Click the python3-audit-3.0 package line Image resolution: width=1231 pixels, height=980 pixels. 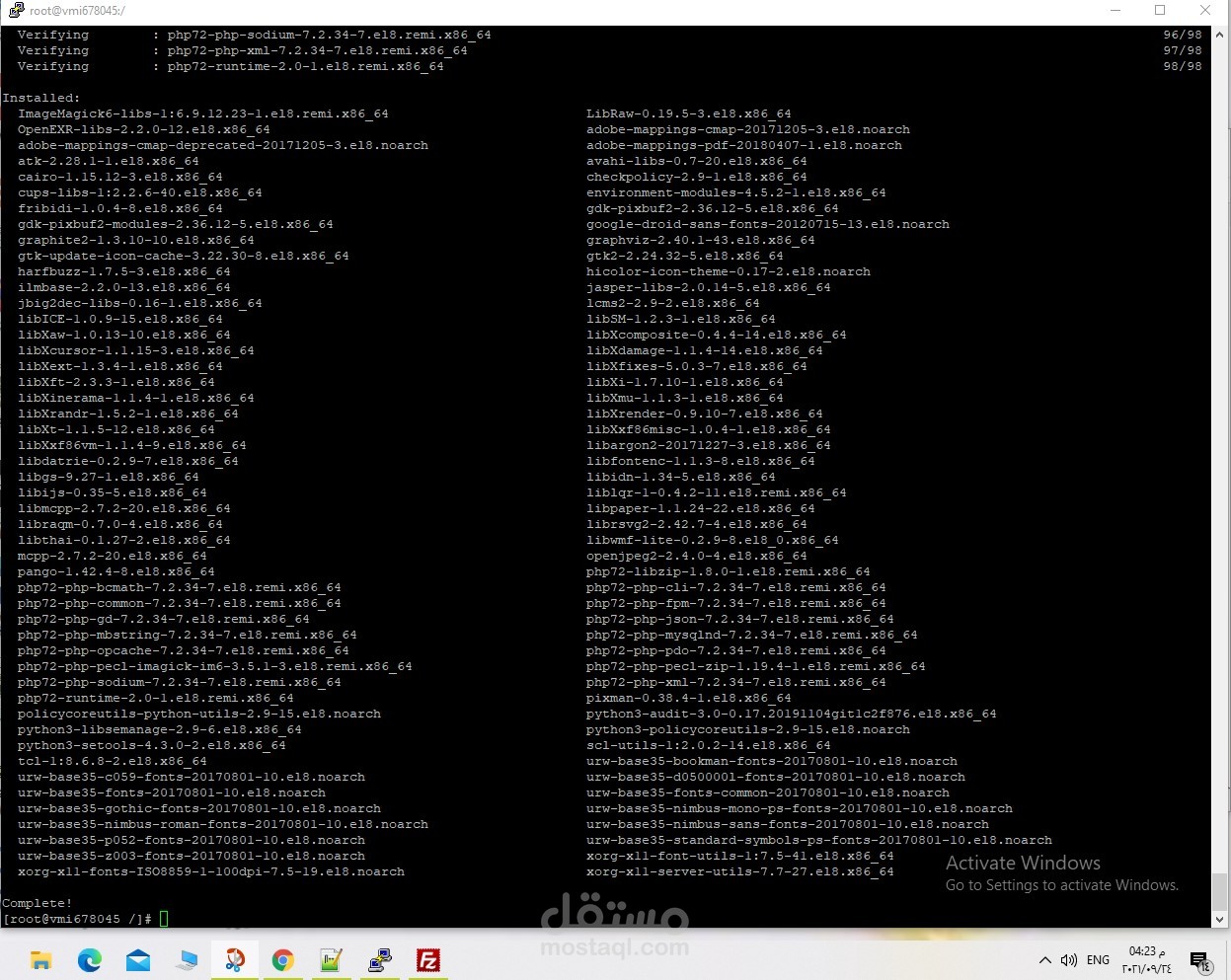point(792,714)
